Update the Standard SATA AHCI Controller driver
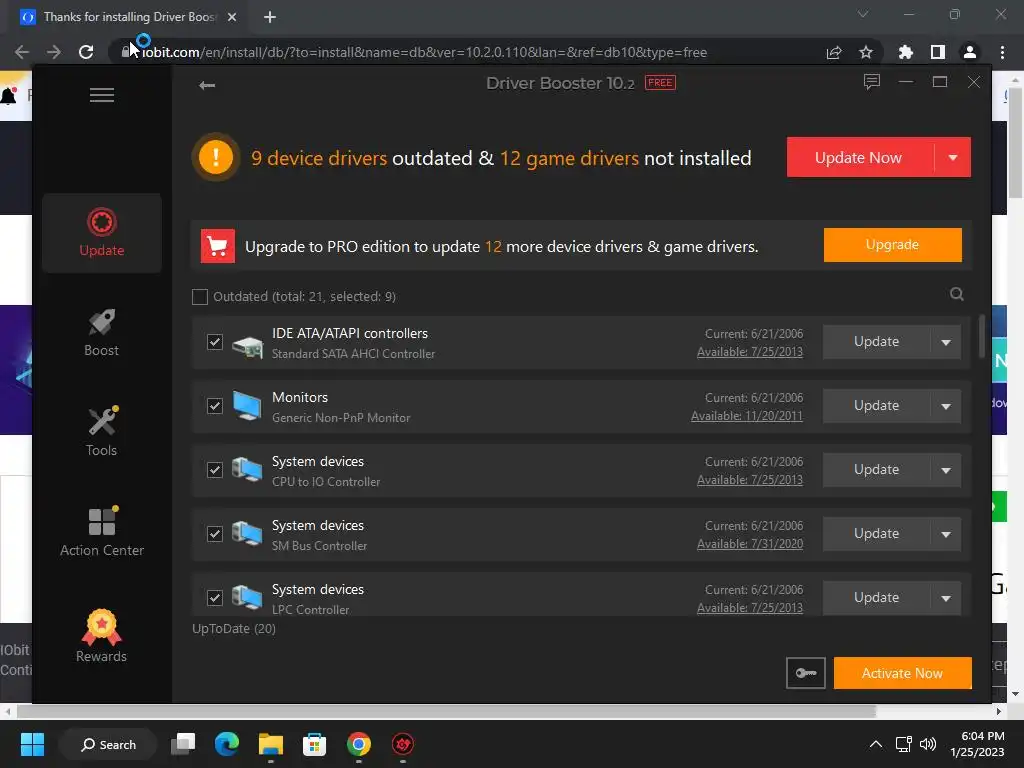The image size is (1024, 768). [876, 342]
